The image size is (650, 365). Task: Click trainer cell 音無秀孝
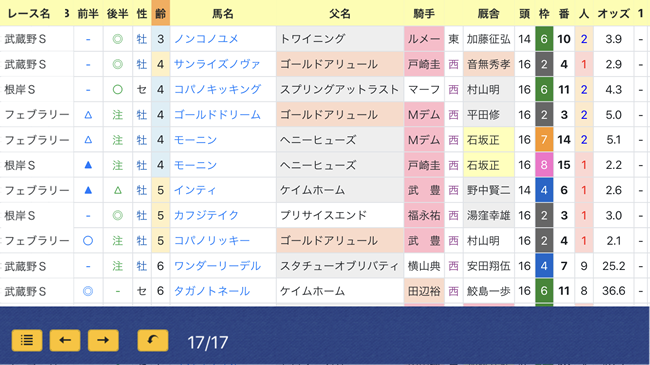point(489,64)
